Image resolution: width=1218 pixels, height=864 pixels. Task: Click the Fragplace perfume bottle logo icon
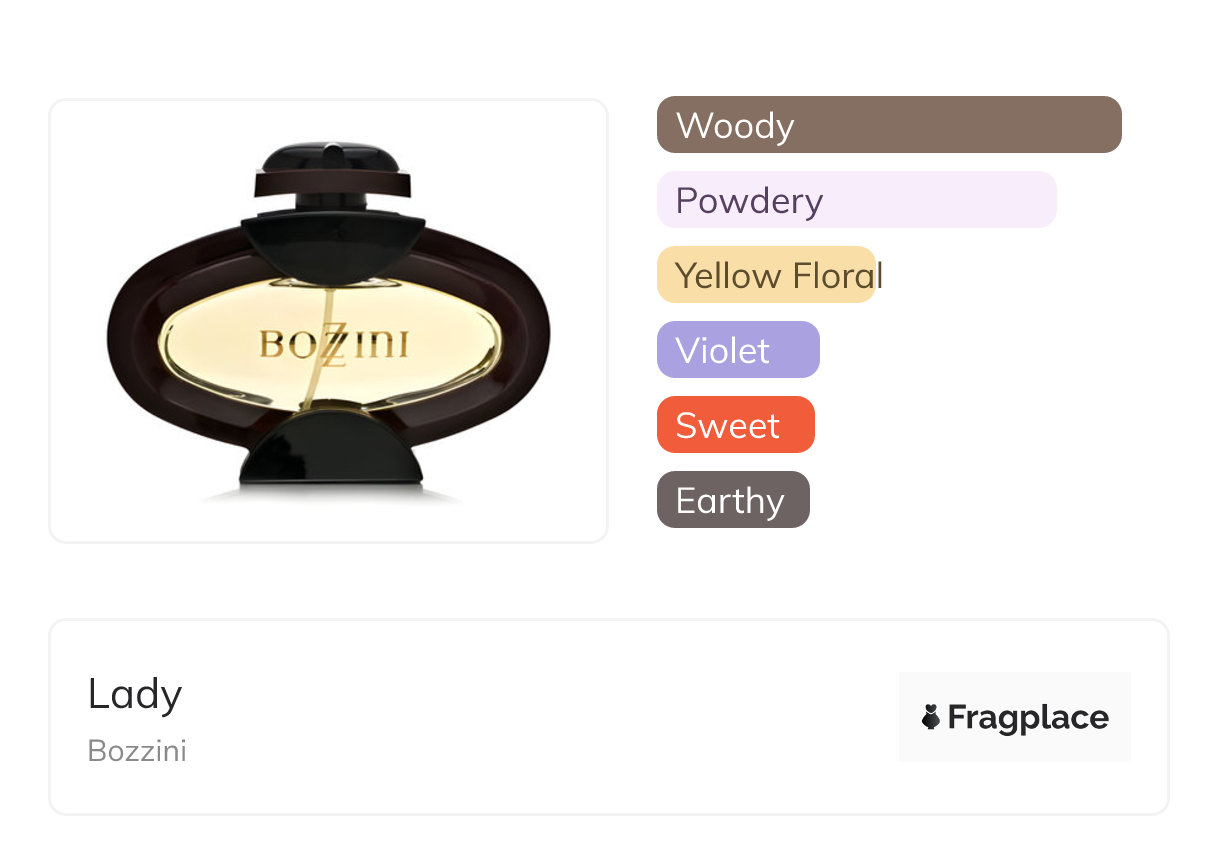931,717
